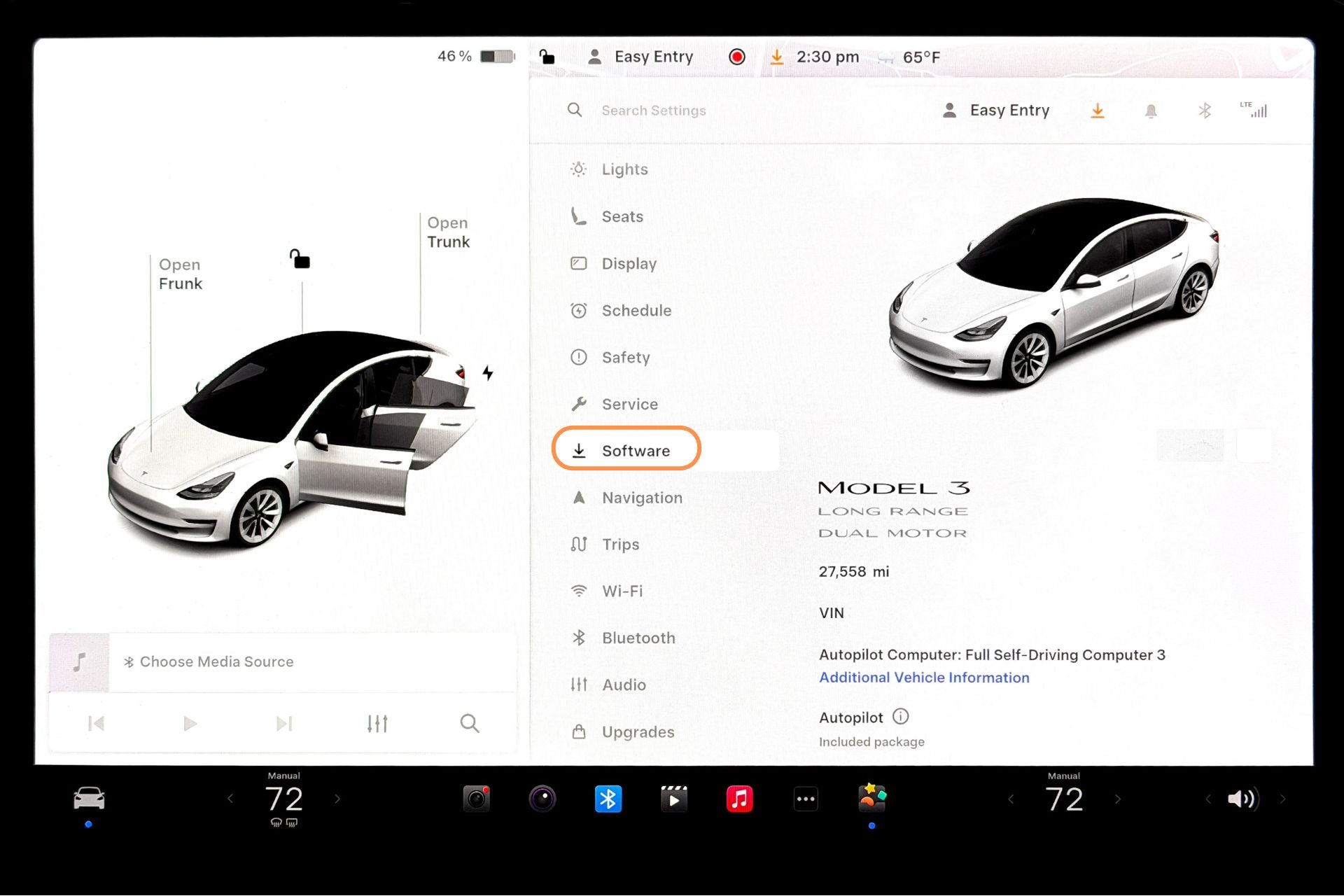Tap the car controls icon at bottom-left
This screenshot has height=896, width=1344.
[x=89, y=798]
